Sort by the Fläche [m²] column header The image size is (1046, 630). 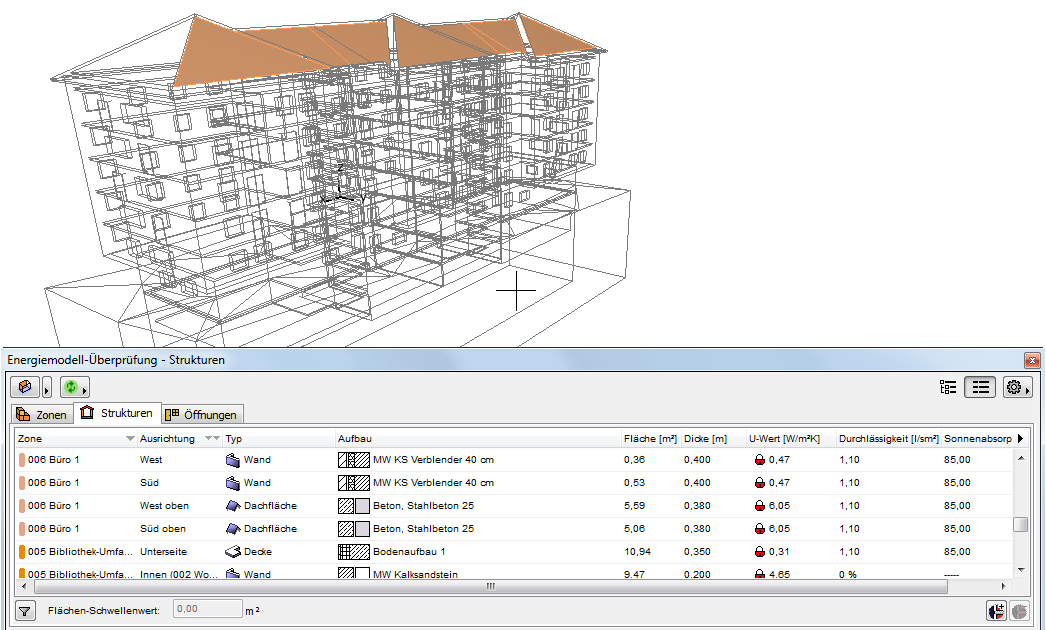click(x=650, y=438)
